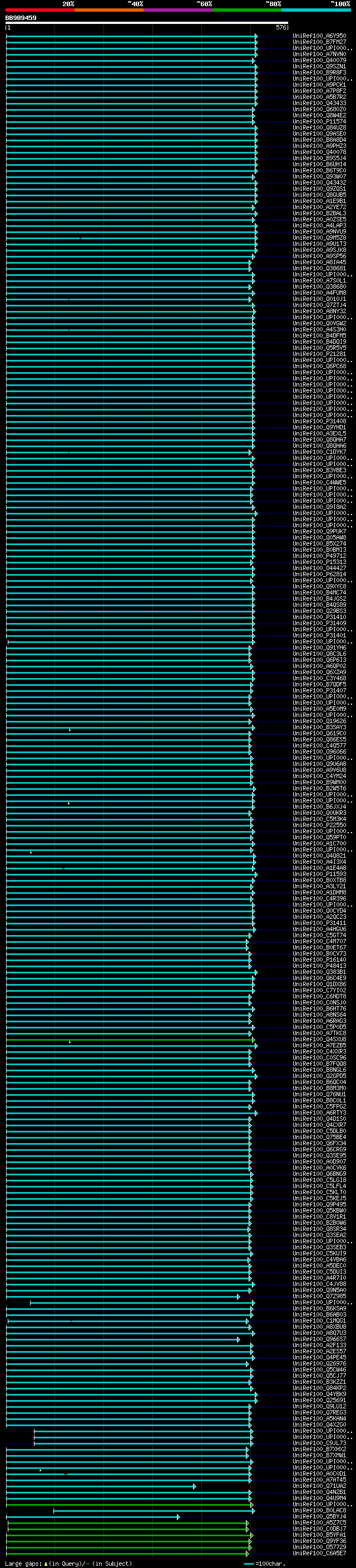
Task: Open hit UniRef100_P31401
Action: click(319, 635)
